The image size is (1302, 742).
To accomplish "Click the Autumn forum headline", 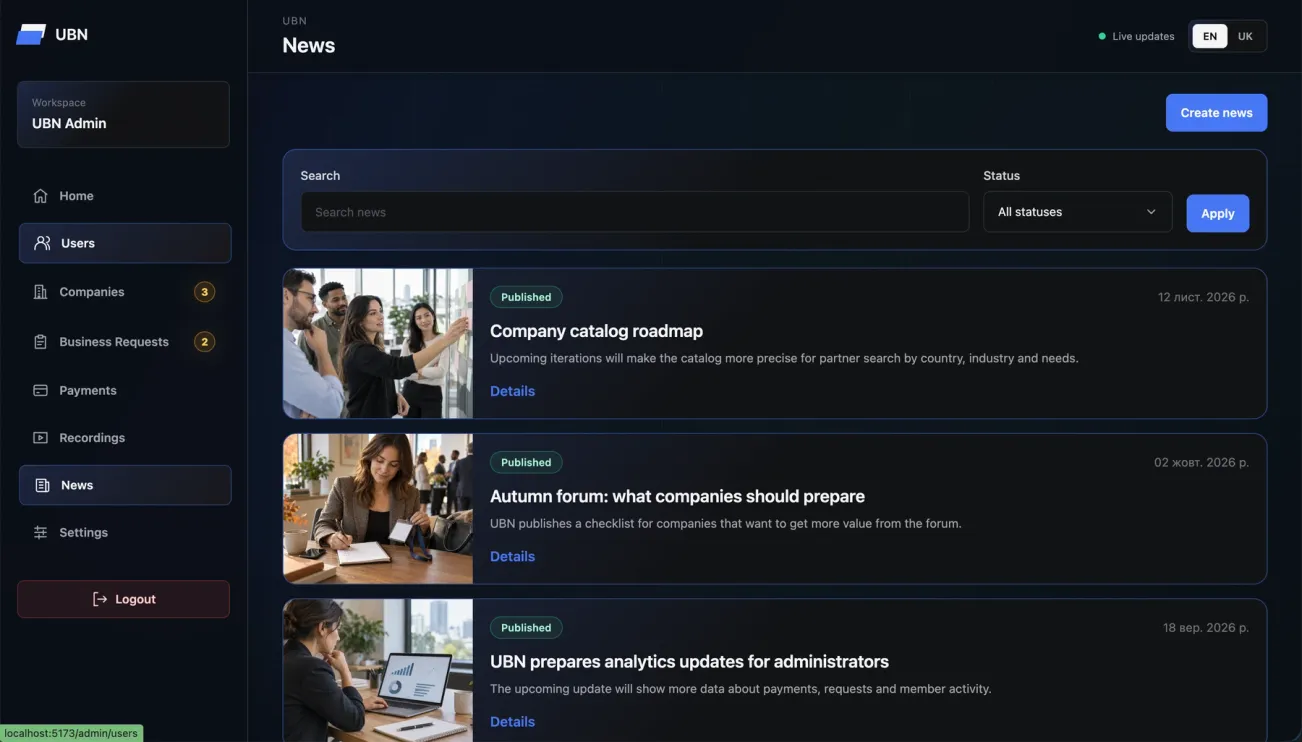I will (x=677, y=496).
